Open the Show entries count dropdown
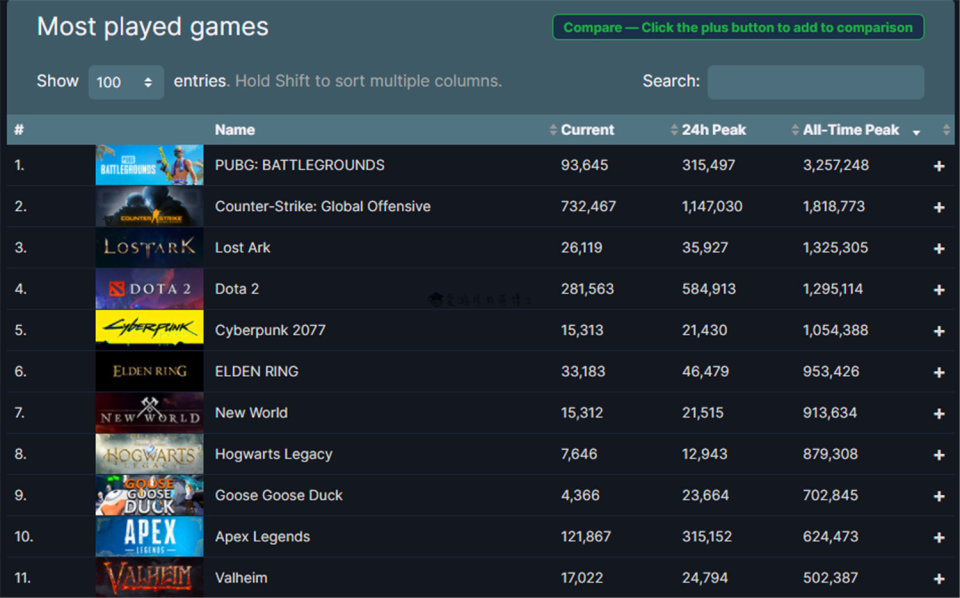 click(x=126, y=82)
